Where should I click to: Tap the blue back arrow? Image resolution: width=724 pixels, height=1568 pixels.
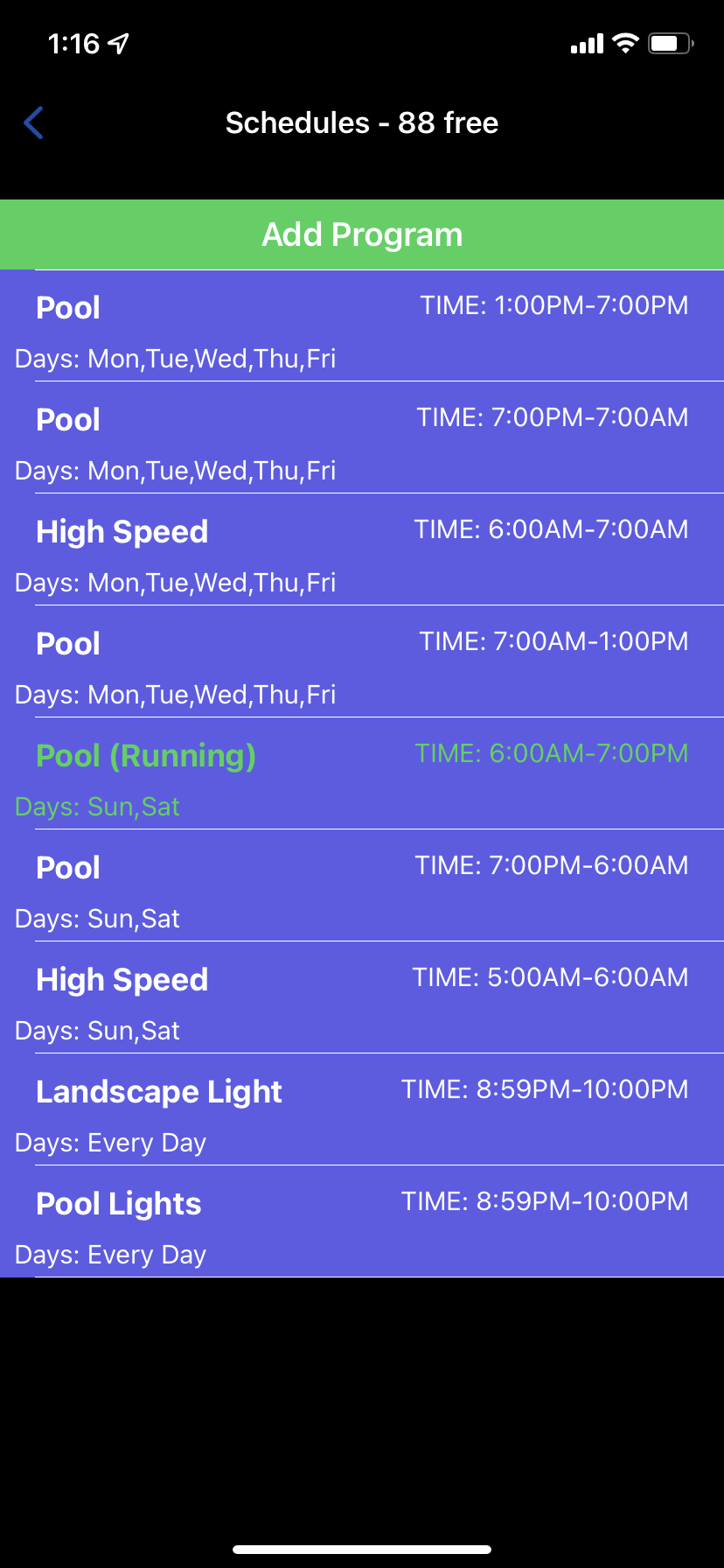pyautogui.click(x=33, y=123)
